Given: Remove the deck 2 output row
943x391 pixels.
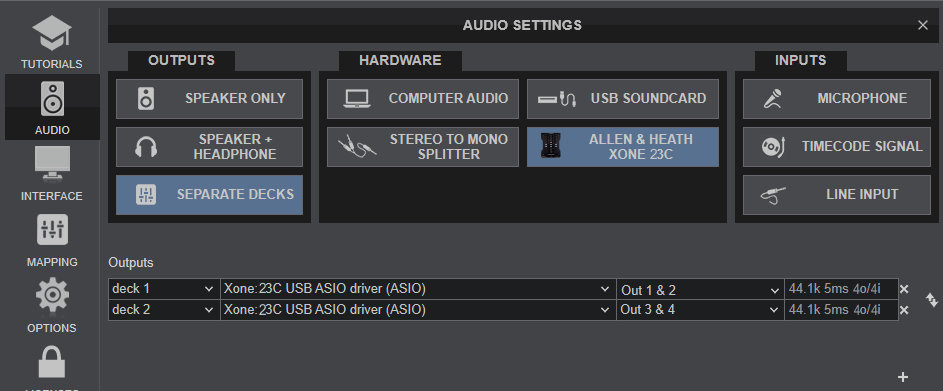Looking at the screenshot, I should 903,310.
